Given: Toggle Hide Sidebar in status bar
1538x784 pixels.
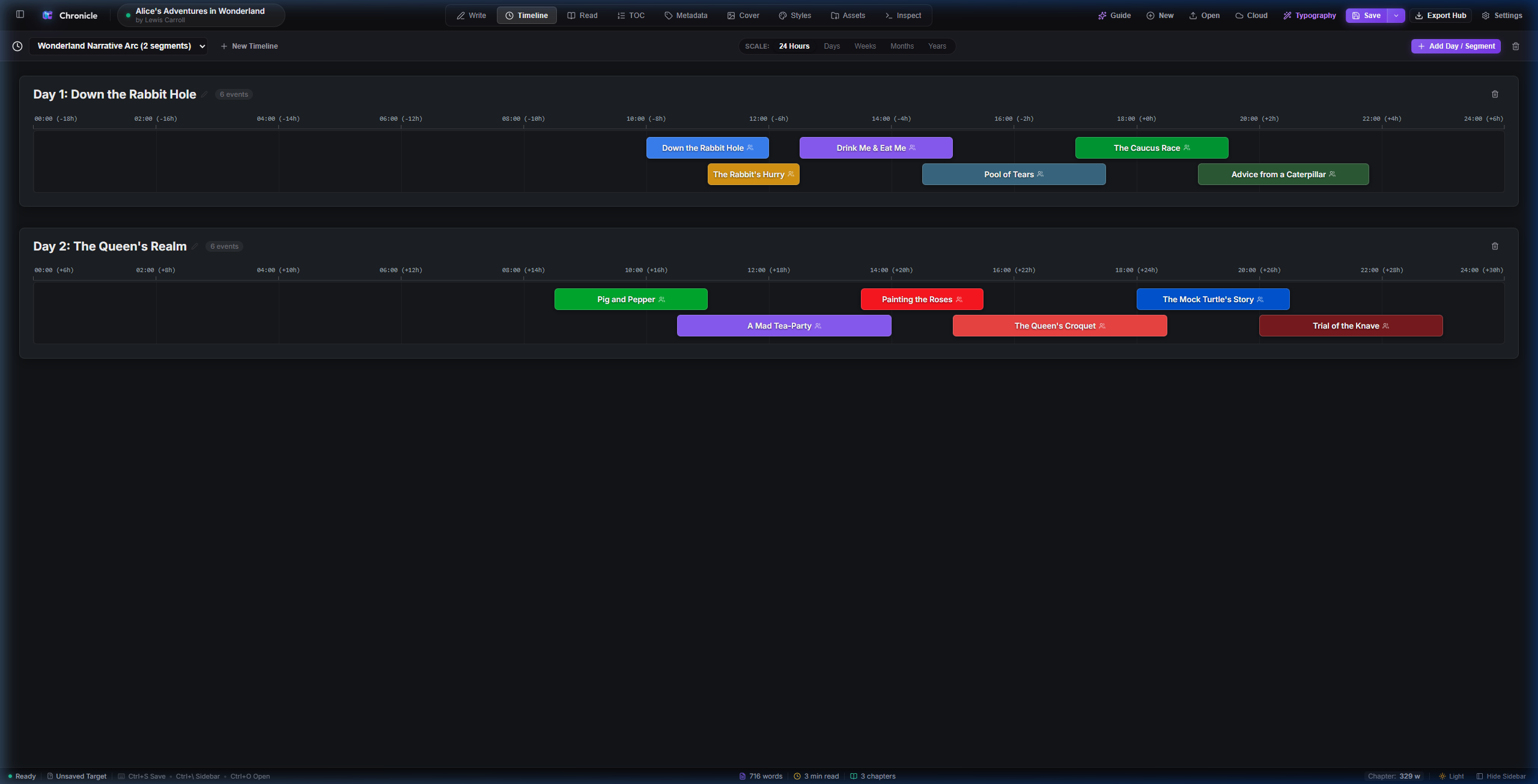Looking at the screenshot, I should tap(1501, 776).
